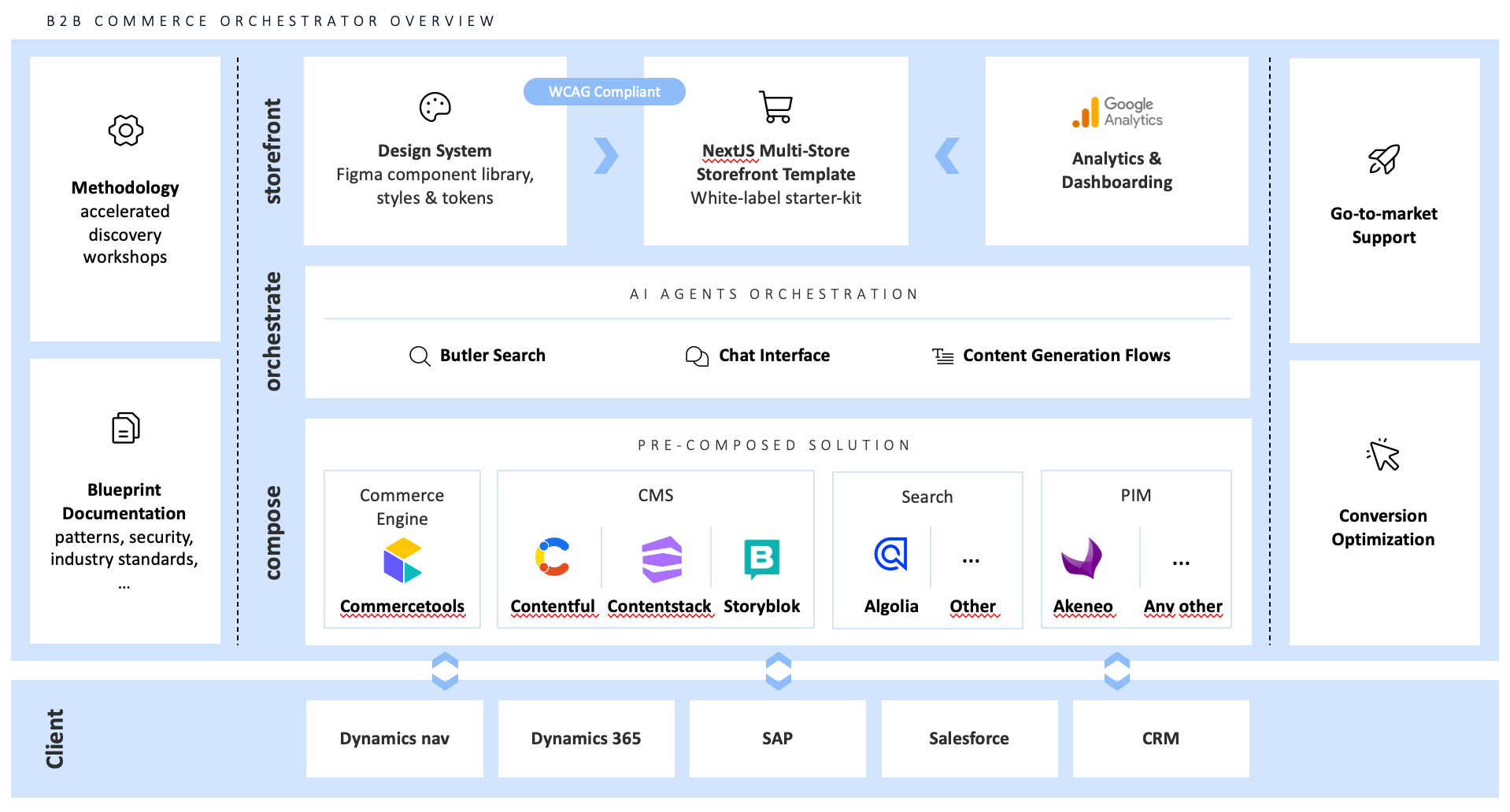The width and height of the screenshot is (1510, 812).
Task: Click the Storyblok logo
Action: tap(761, 559)
